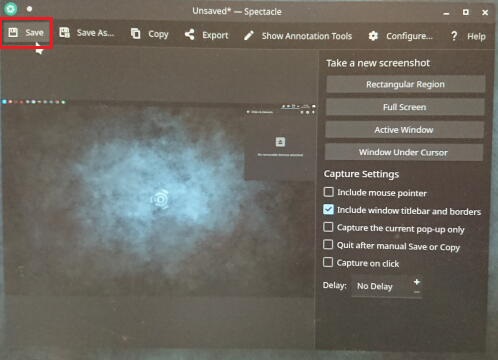Open Configure via the gear icon
This screenshot has width=498, height=360.
(373, 36)
